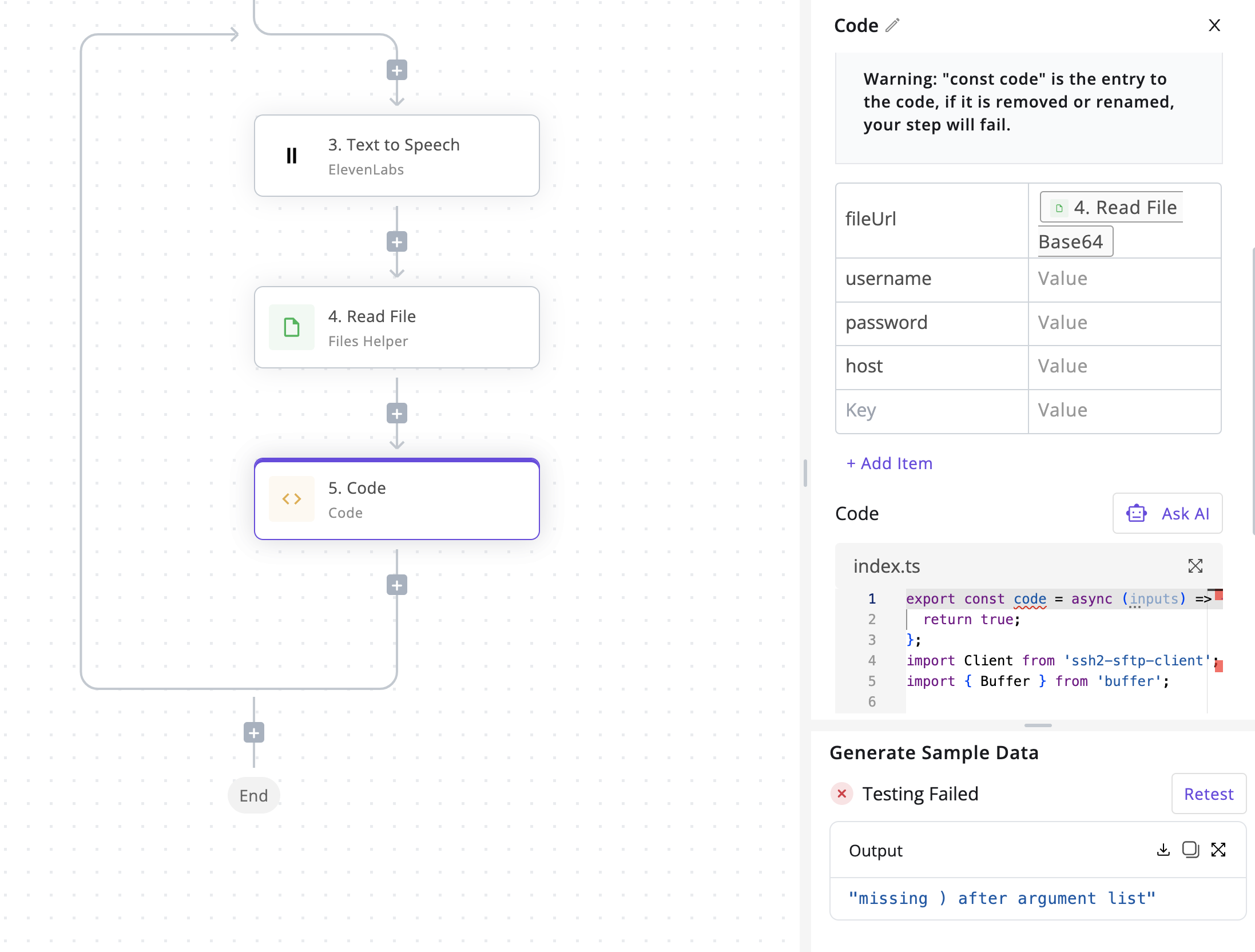This screenshot has width=1255, height=952.
Task: Click the index.ts file name
Action: tap(886, 566)
